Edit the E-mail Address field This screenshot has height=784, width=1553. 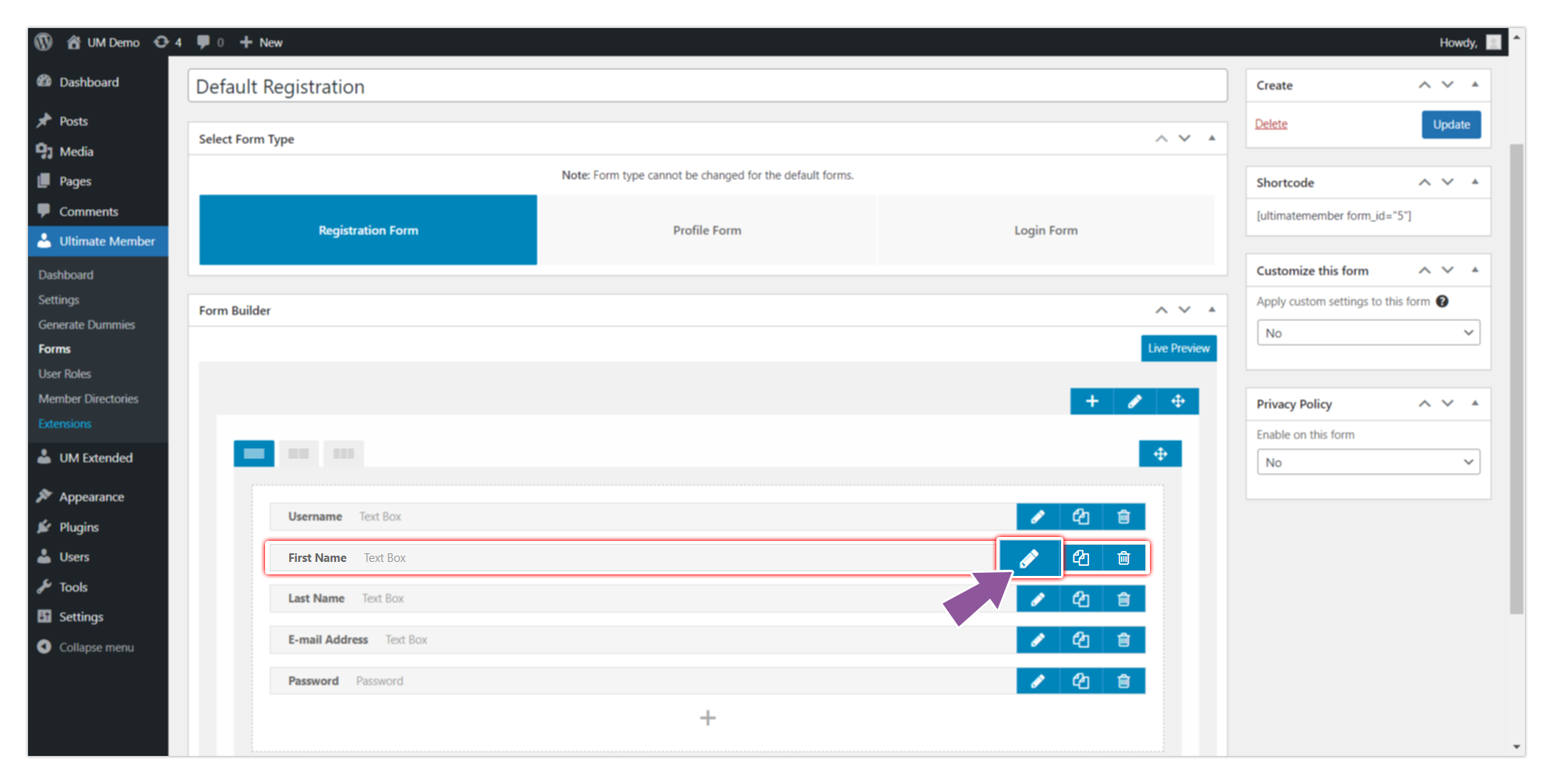[1038, 640]
